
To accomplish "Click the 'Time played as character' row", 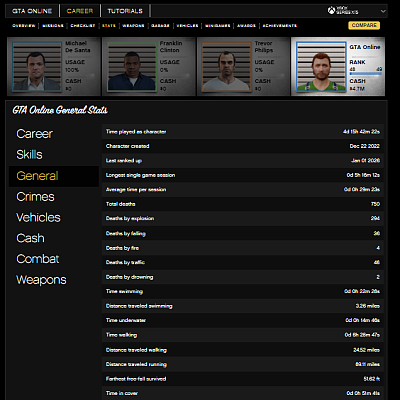I will (x=243, y=132).
